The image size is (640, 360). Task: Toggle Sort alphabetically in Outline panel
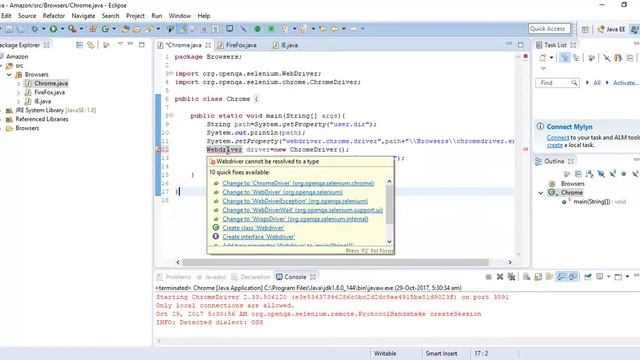click(x=589, y=174)
